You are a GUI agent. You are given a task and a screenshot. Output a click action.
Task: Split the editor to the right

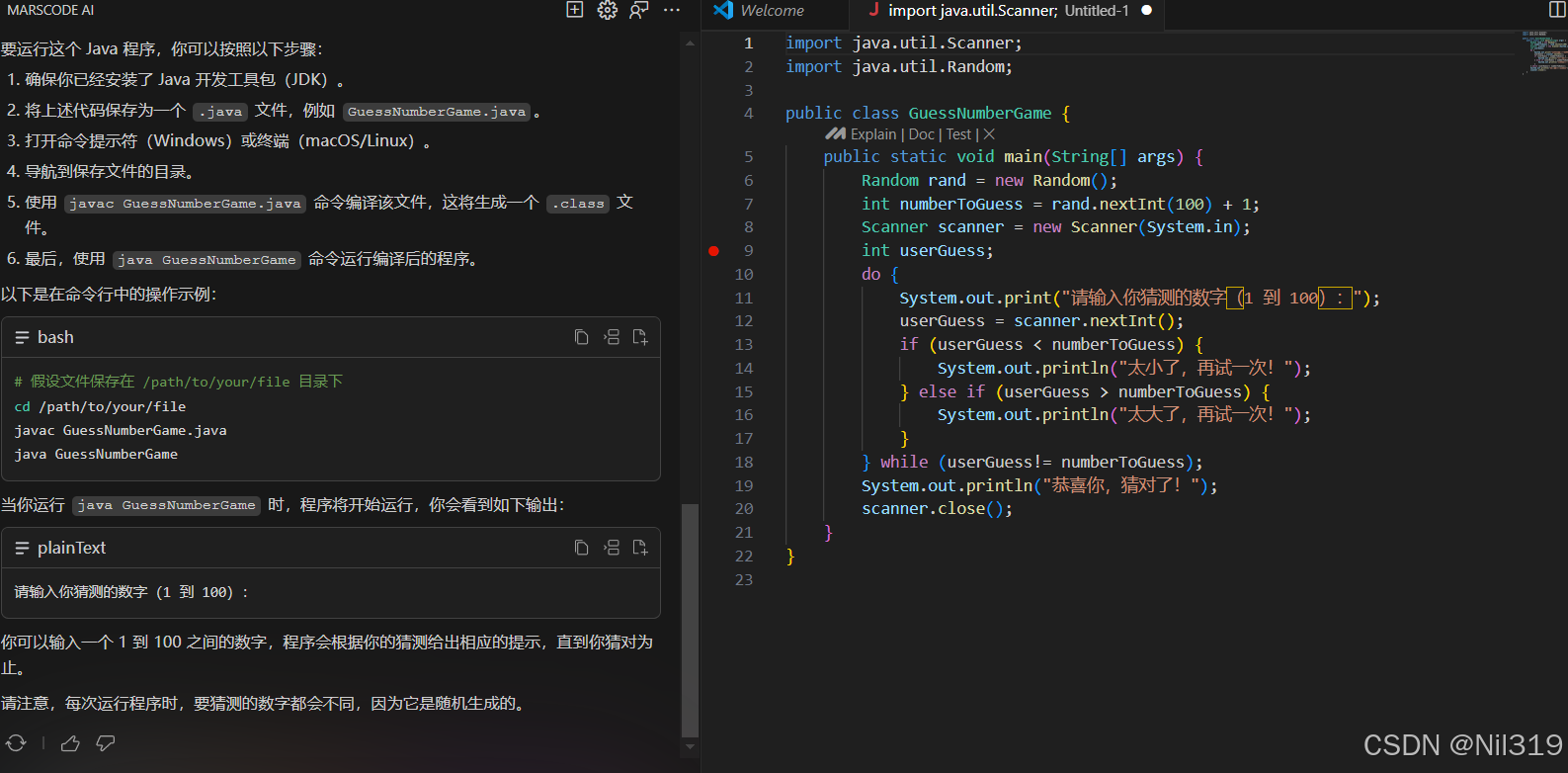pos(1558,10)
